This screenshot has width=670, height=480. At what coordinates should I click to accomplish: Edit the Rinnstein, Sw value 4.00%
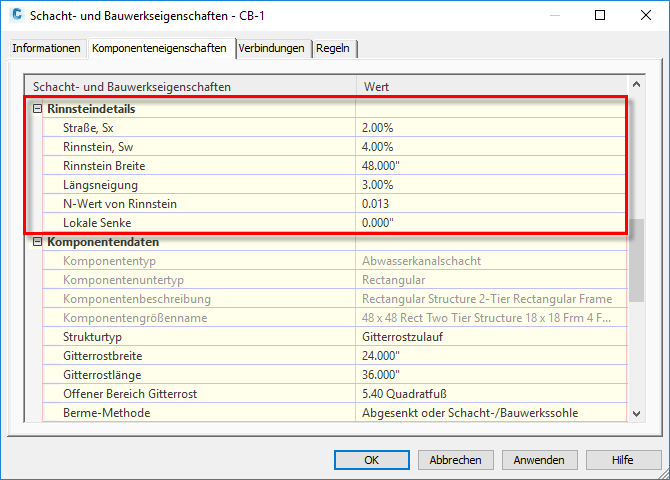click(491, 147)
